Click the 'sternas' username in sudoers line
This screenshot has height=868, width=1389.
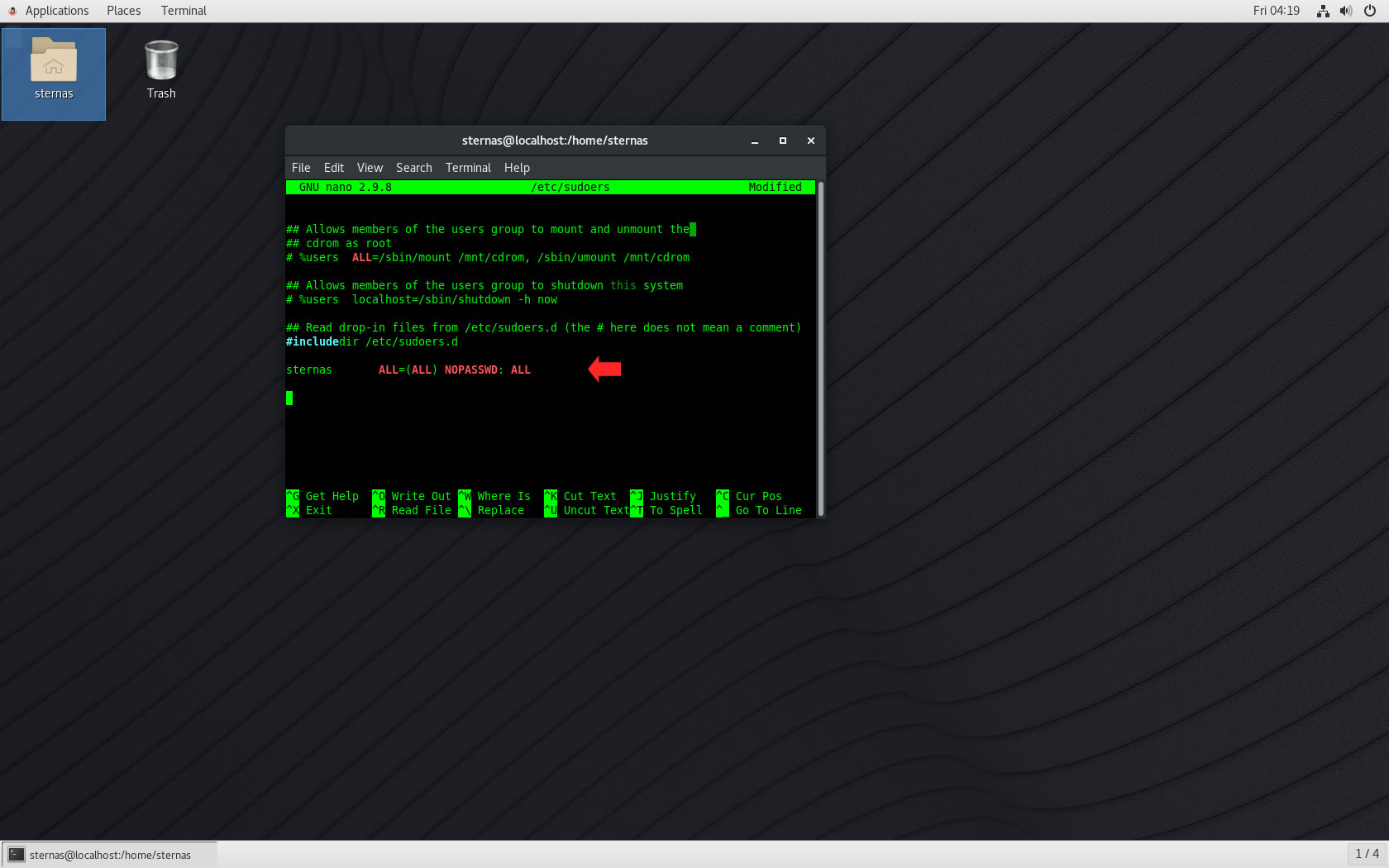click(x=309, y=370)
